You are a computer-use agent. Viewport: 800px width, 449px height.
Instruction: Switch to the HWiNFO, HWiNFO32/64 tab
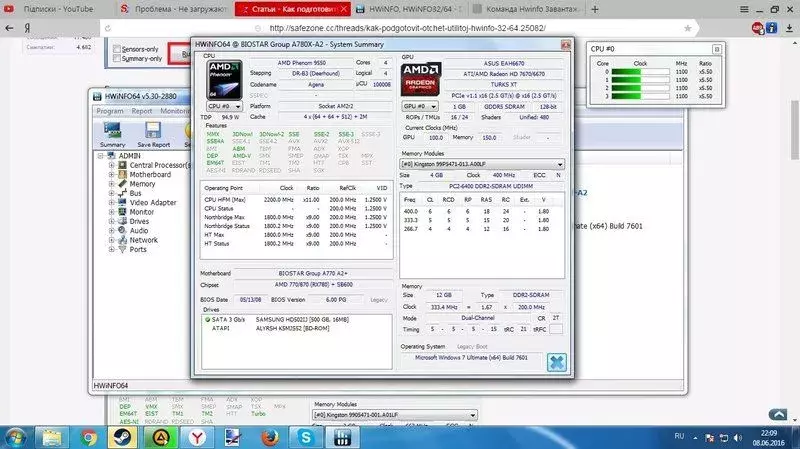tap(409, 9)
